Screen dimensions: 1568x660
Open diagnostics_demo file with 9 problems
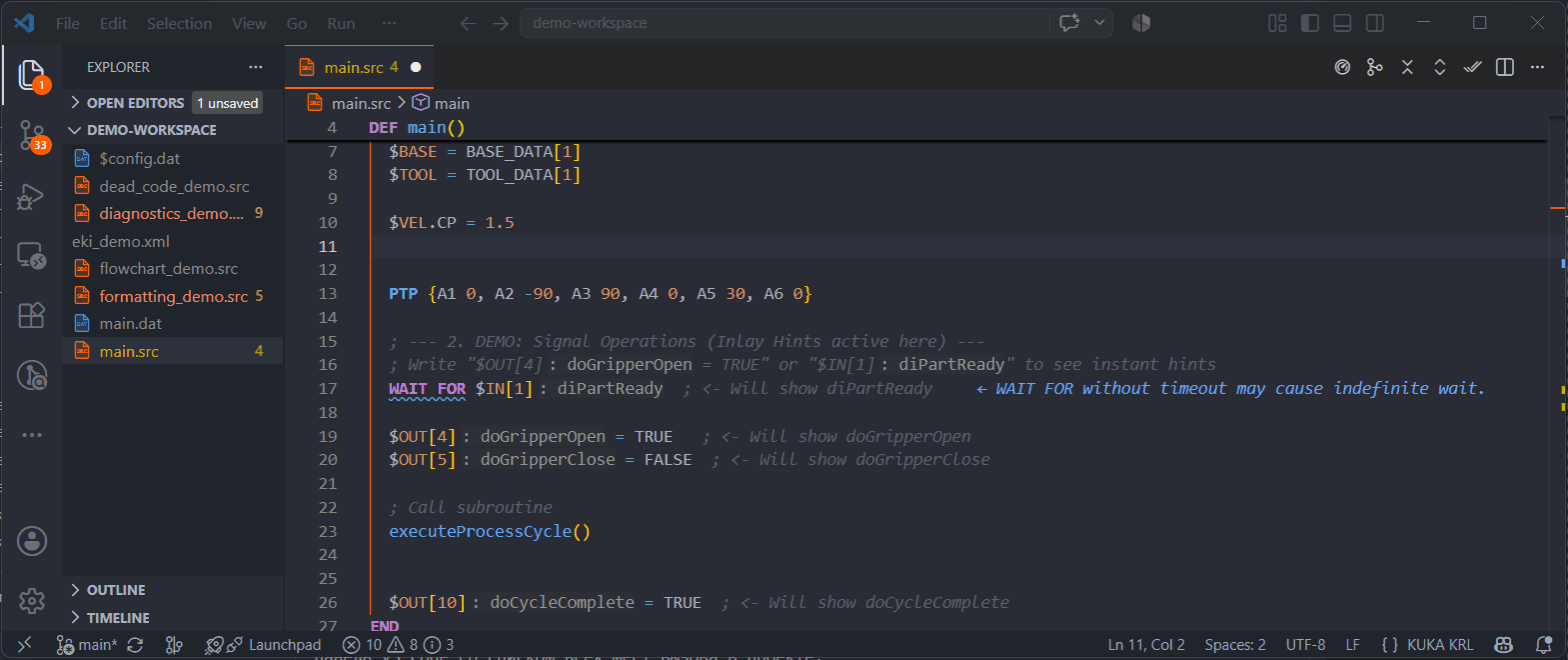pyautogui.click(x=172, y=213)
